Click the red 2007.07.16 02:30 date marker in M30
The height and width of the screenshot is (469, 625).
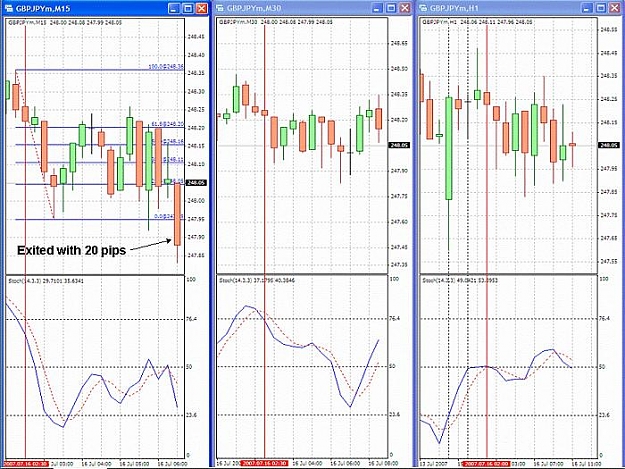265,464
